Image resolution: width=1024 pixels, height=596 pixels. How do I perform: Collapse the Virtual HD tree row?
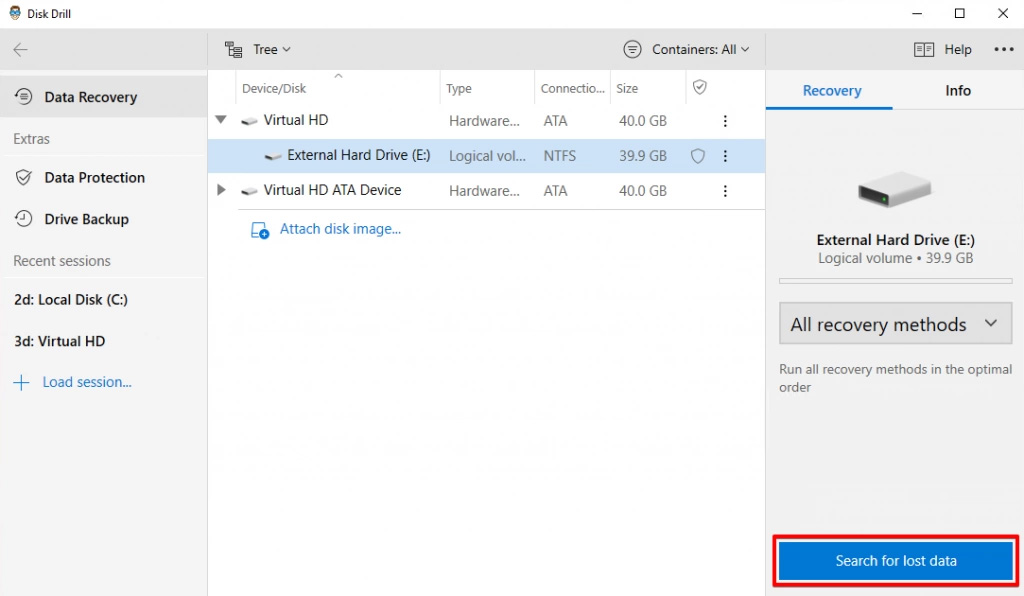pyautogui.click(x=221, y=120)
